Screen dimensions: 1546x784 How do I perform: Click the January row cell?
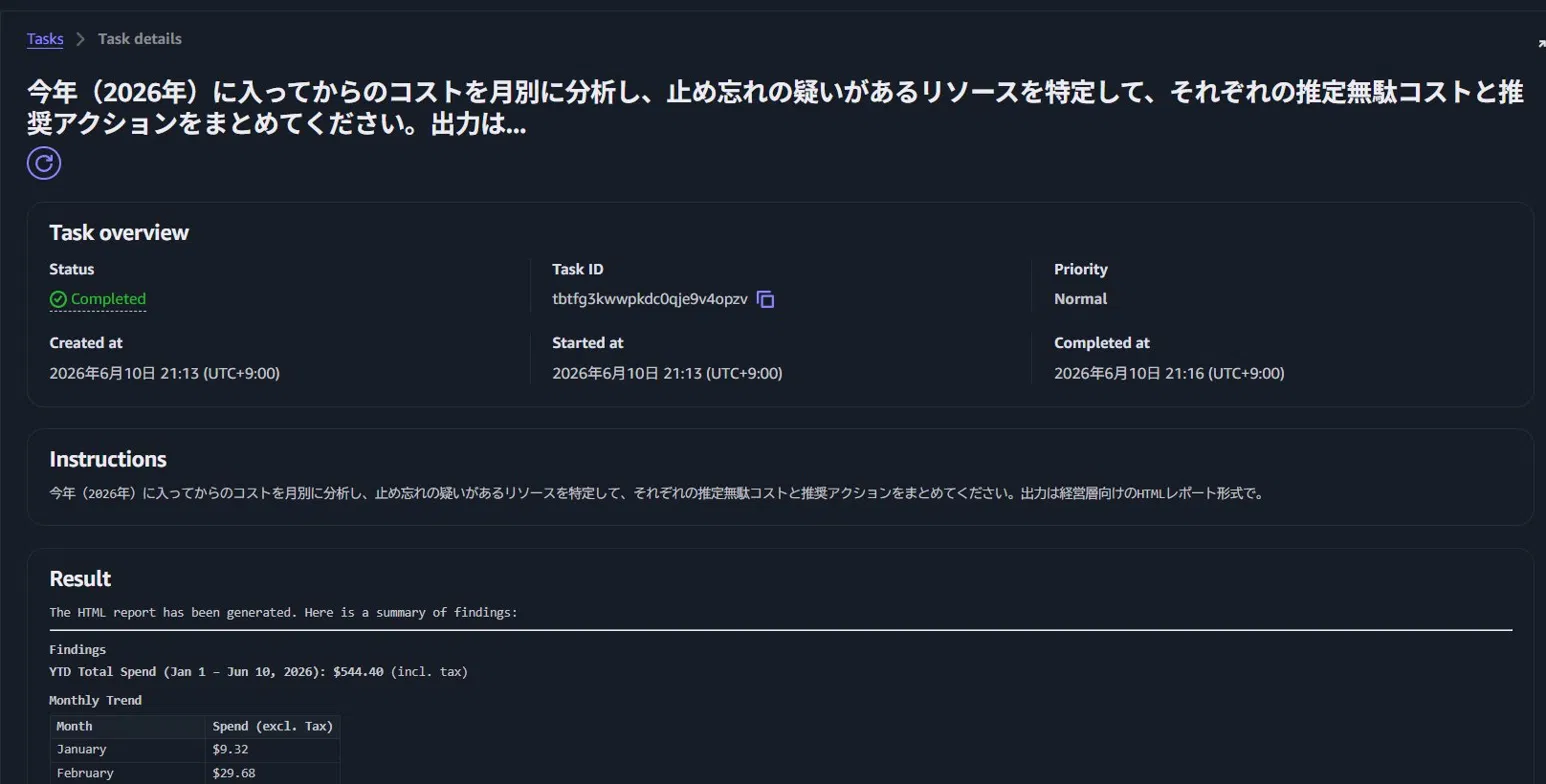coord(127,749)
